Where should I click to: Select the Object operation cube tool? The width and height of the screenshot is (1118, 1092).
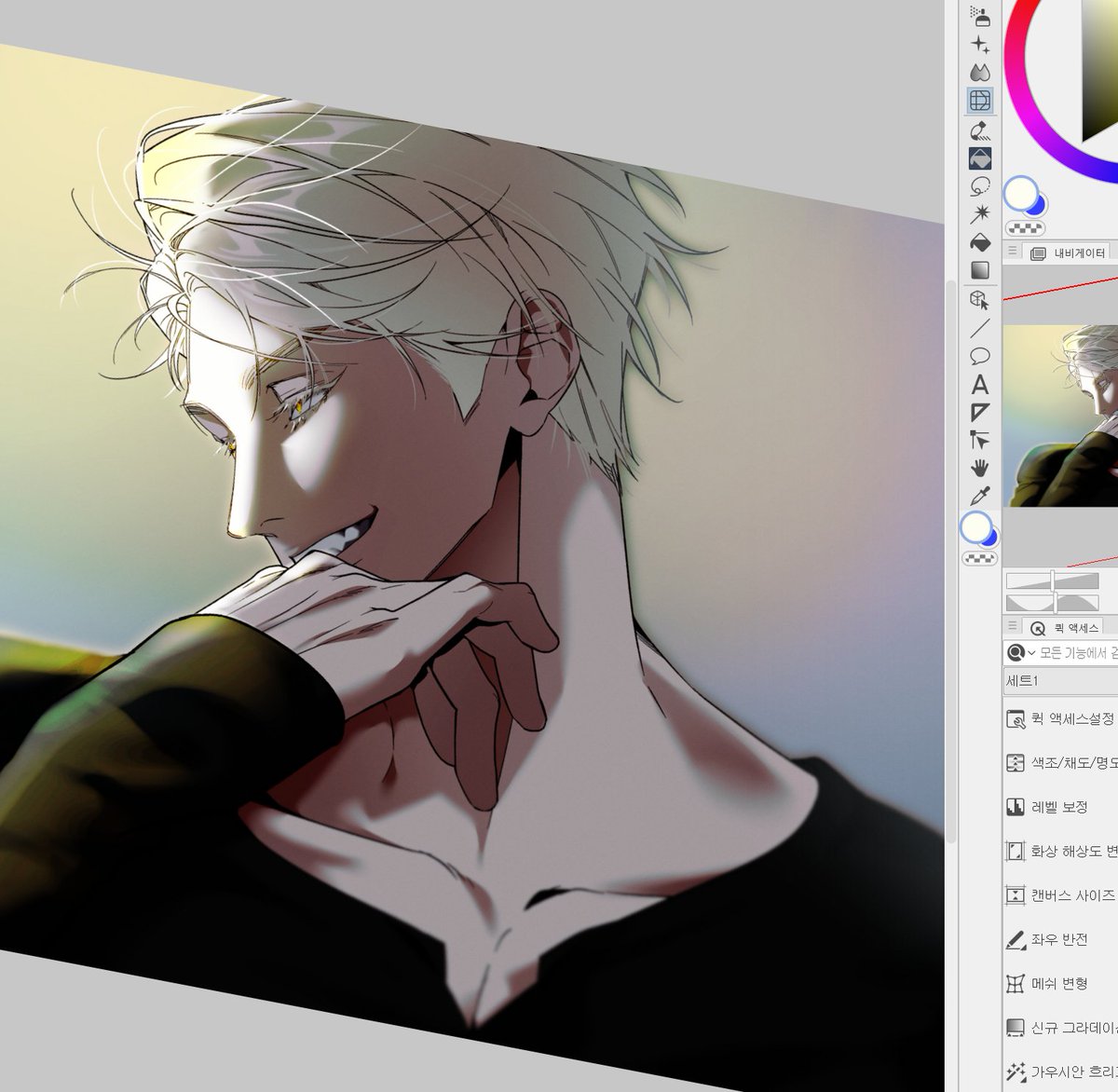(x=979, y=300)
